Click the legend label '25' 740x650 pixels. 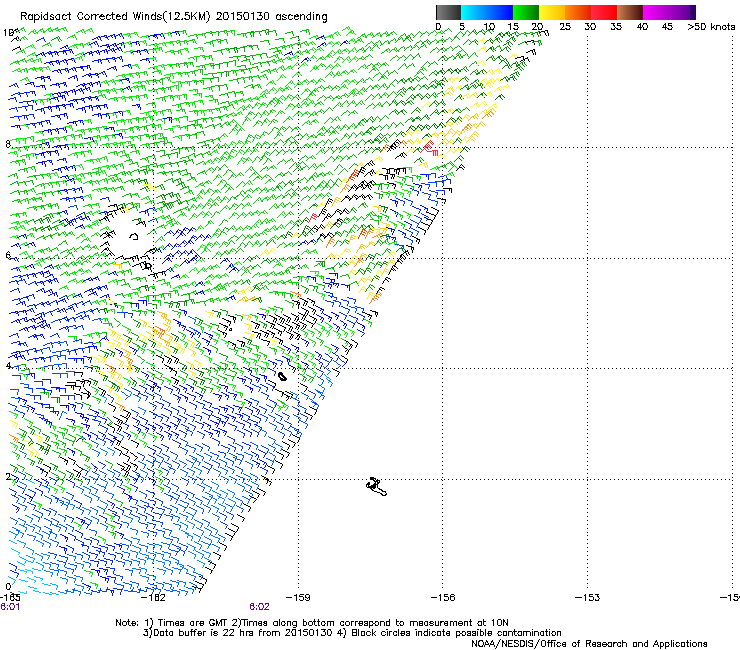click(565, 27)
